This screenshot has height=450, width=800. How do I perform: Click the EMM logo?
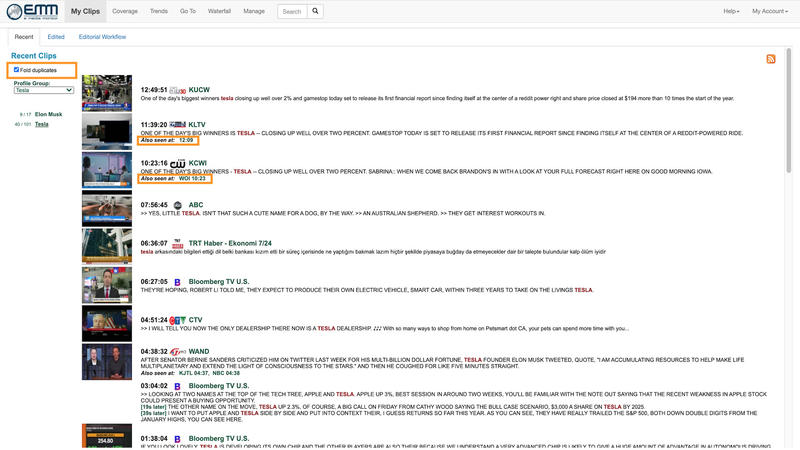(x=34, y=12)
